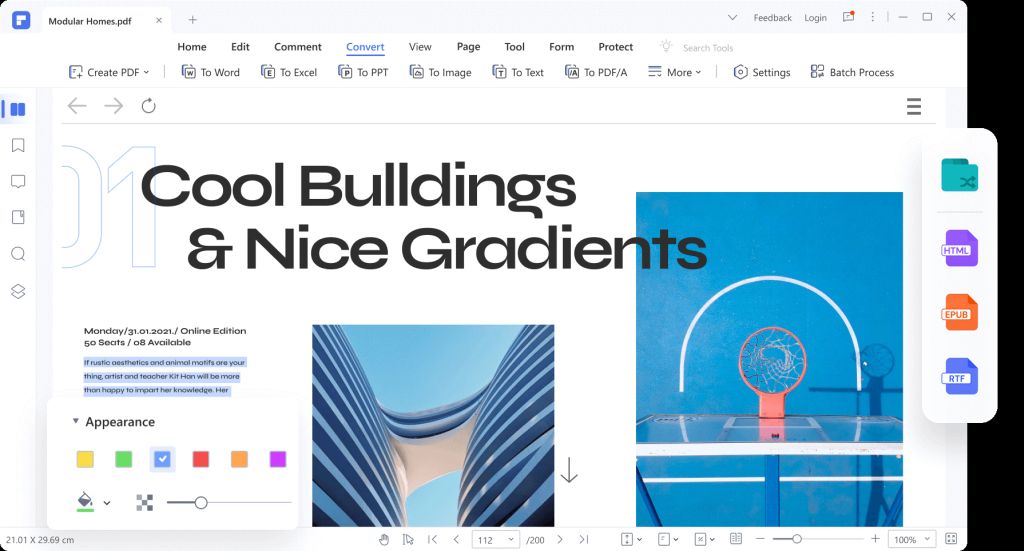
Task: Pick the purple color swatch in Appearance
Action: [x=278, y=459]
